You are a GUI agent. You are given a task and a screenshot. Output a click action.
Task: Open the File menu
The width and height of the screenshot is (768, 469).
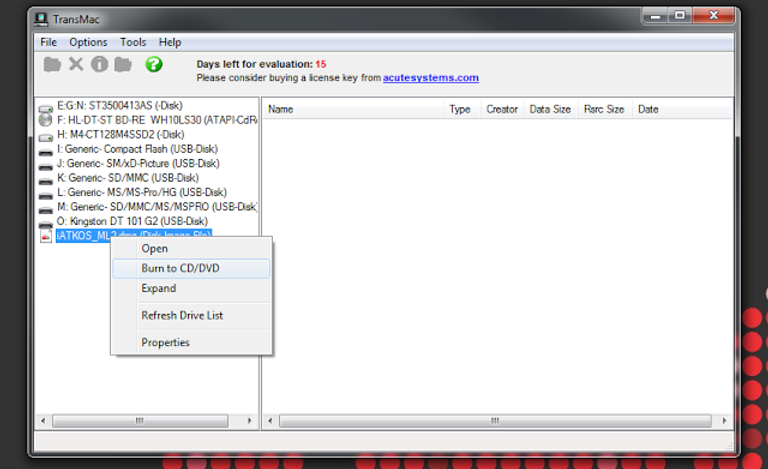[48, 42]
